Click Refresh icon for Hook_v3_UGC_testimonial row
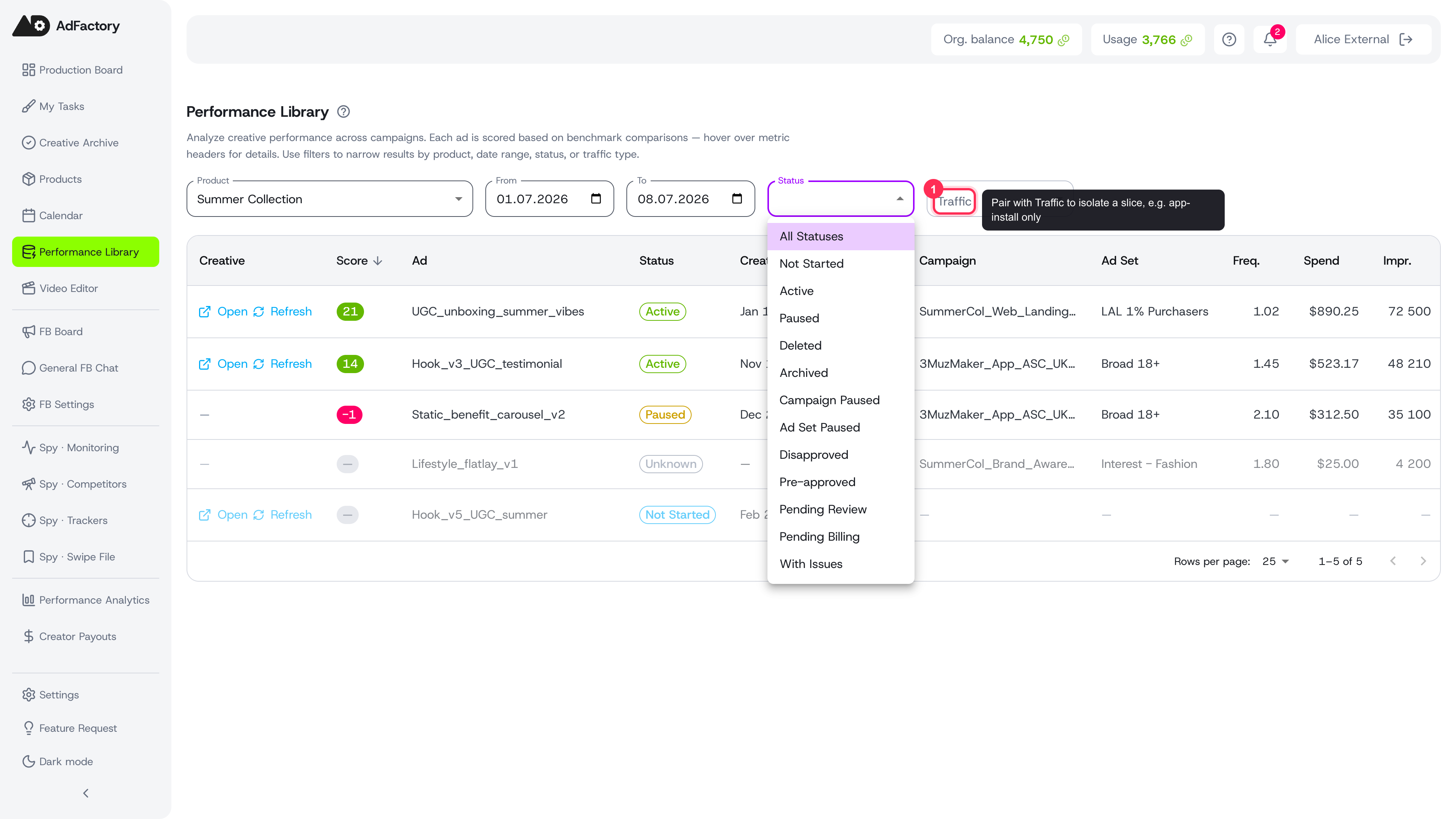 point(259,364)
